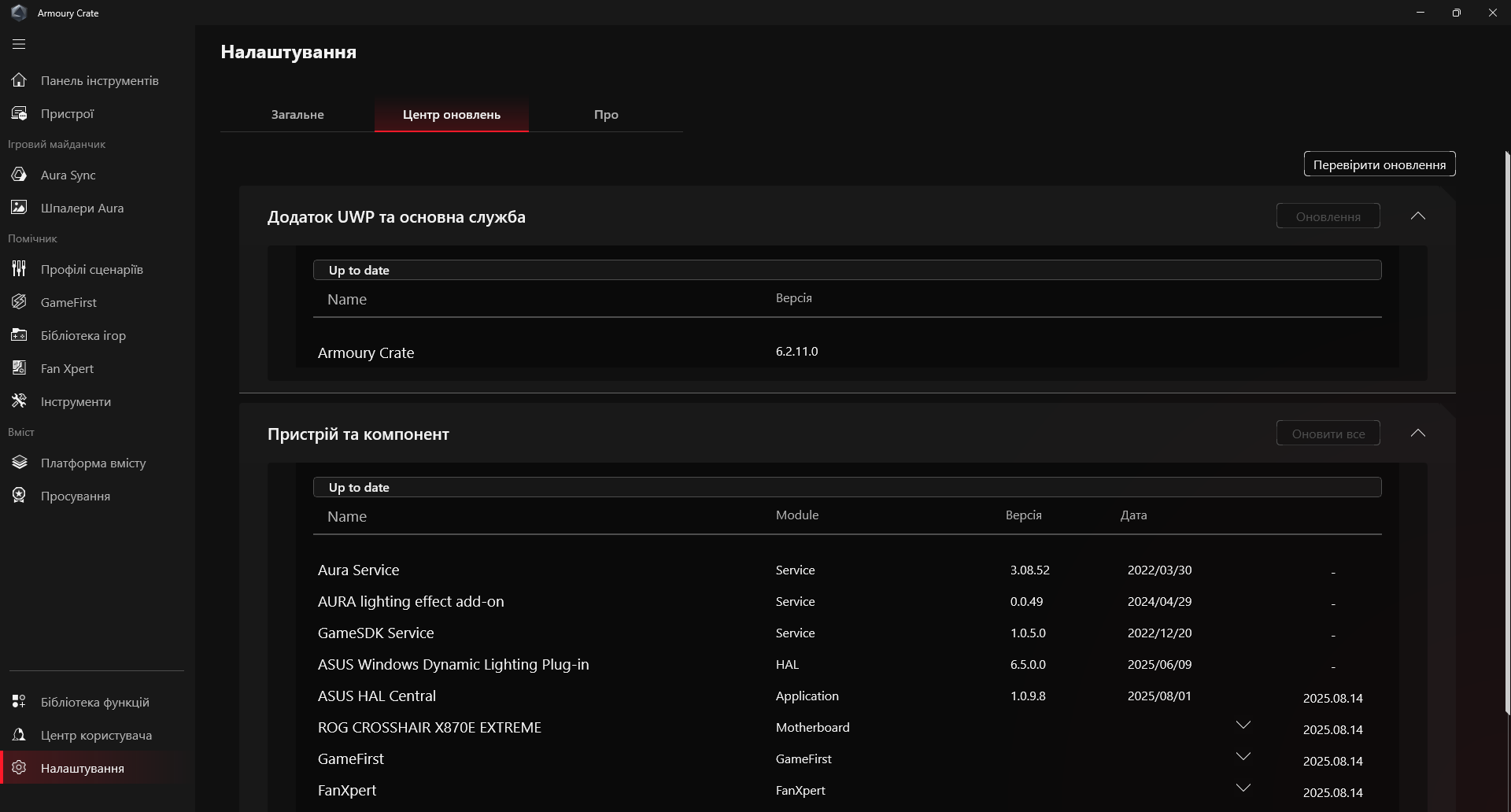Click the date 2025/08/01

pyautogui.click(x=1159, y=696)
